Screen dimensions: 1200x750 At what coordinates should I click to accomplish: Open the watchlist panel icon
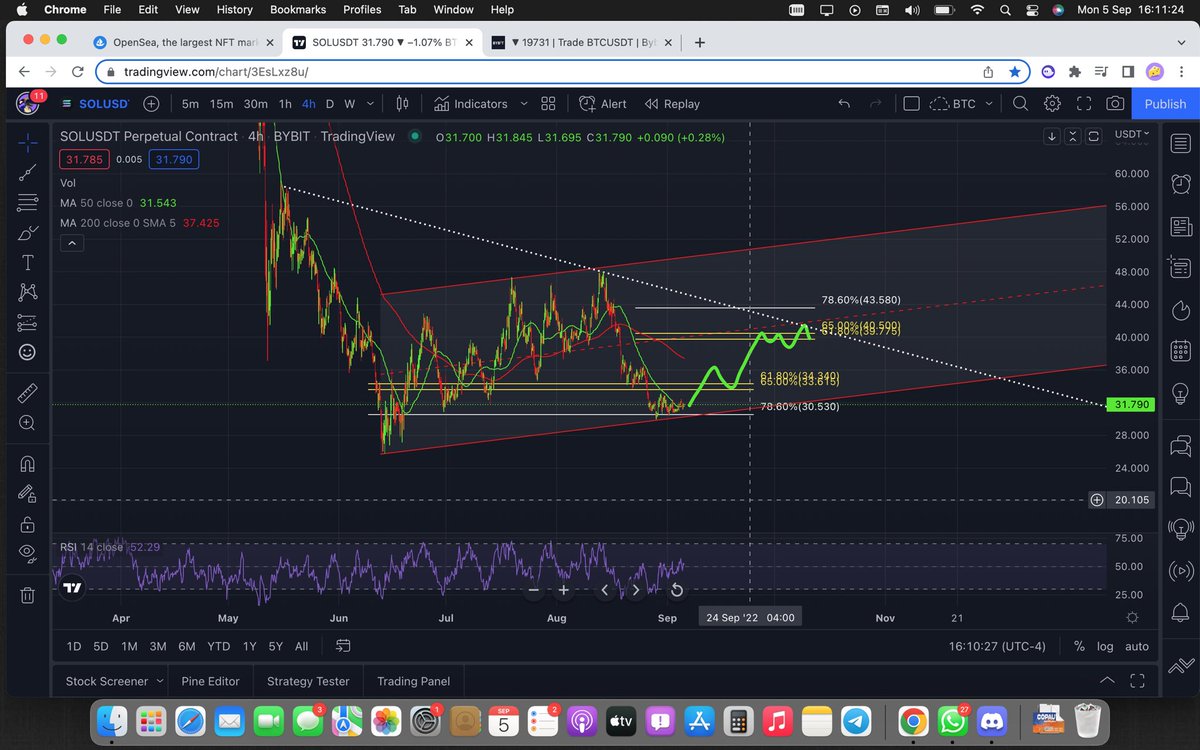coord(1180,144)
